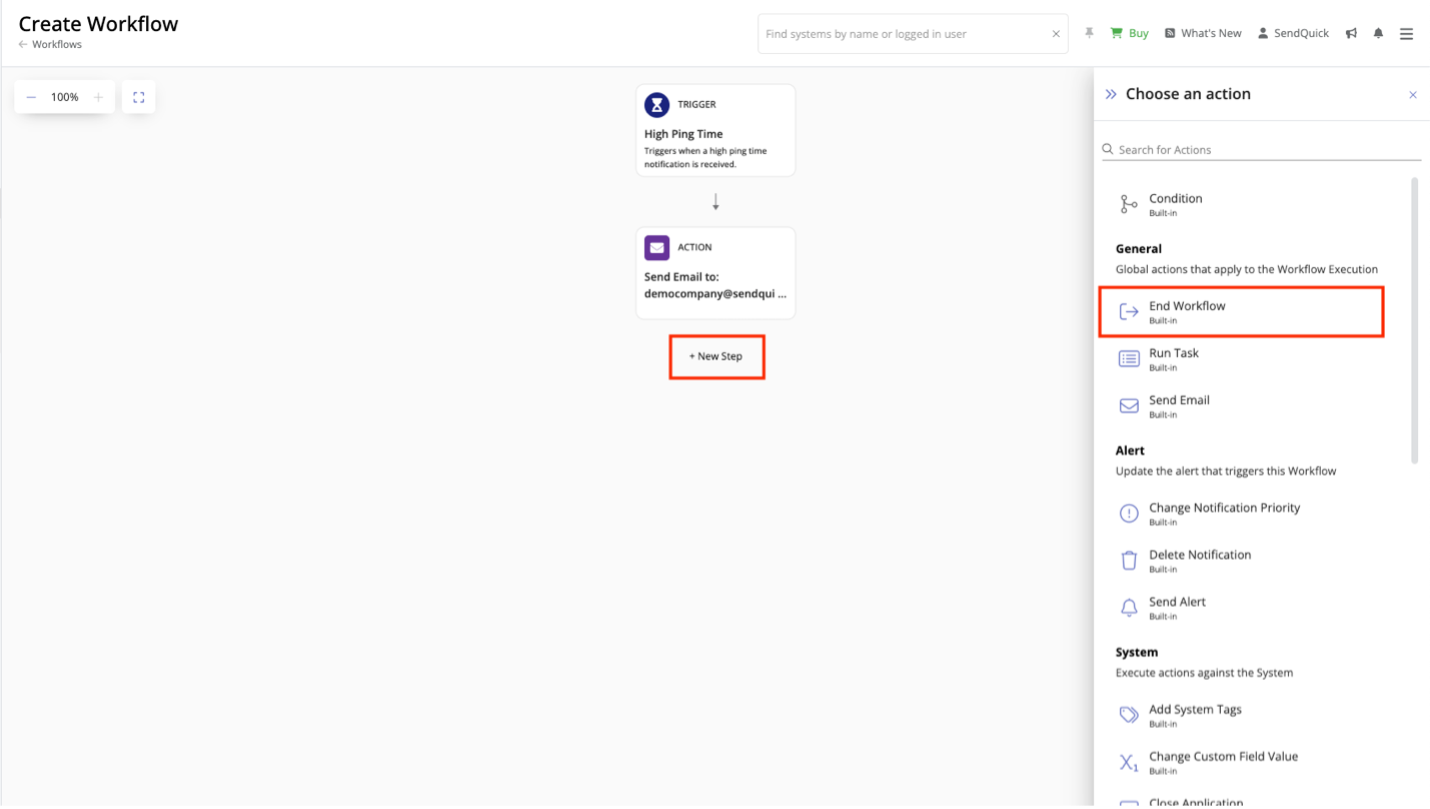Close the Choose an action panel
1430x809 pixels.
coord(1413,95)
